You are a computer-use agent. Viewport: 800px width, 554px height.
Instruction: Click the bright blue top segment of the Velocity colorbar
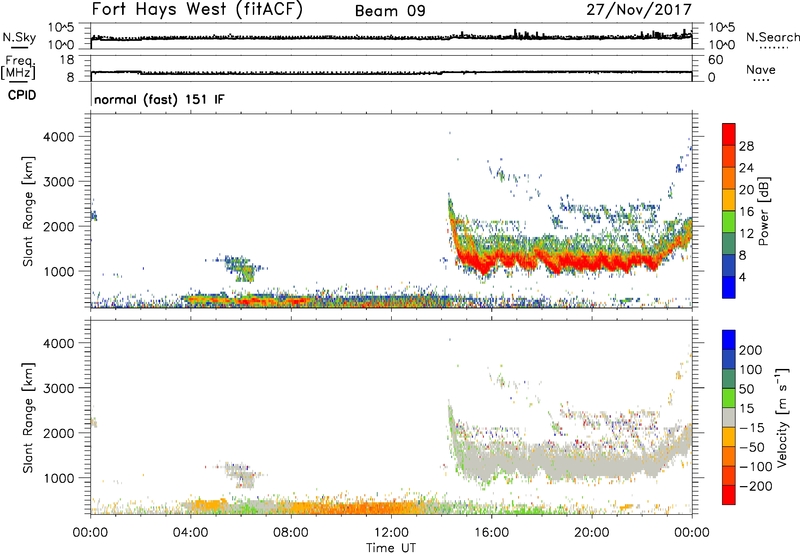pos(729,340)
